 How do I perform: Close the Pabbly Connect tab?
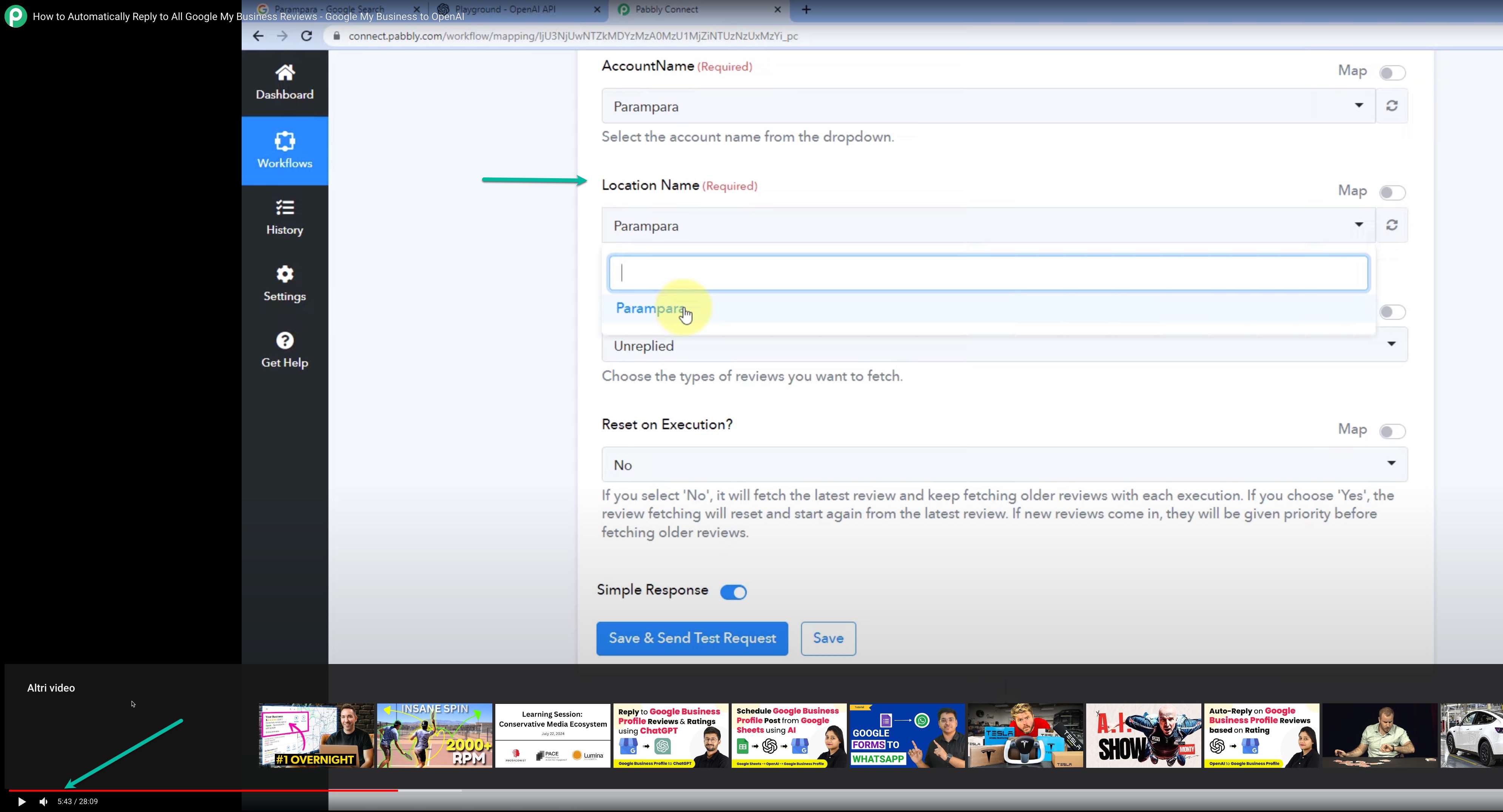coord(777,9)
